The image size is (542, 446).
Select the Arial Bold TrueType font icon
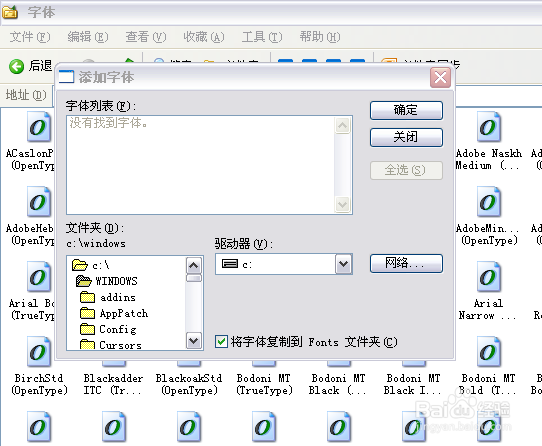point(39,277)
